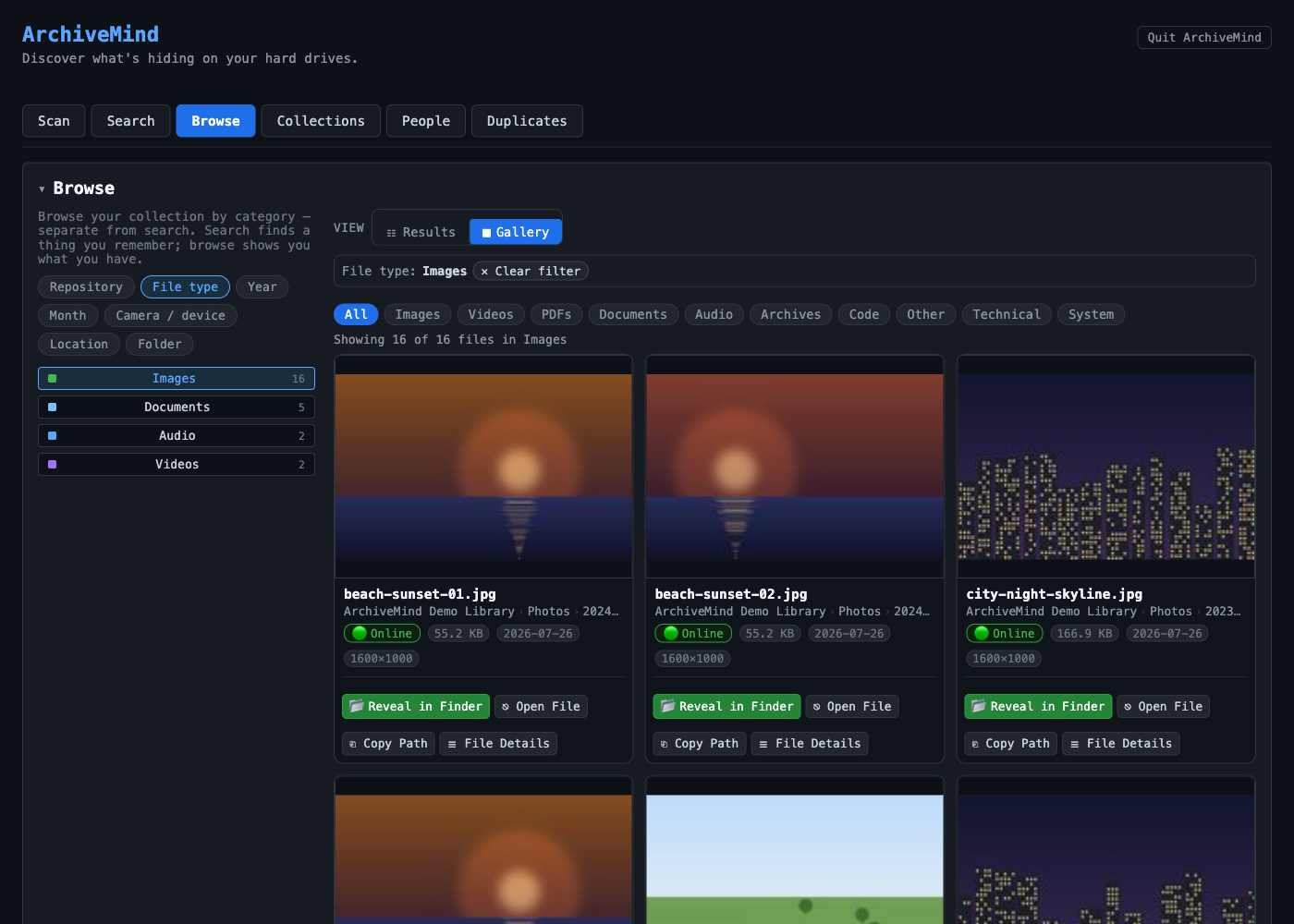Open File for beach-sunset-01.jpg
This screenshot has width=1294, height=924.
(541, 707)
